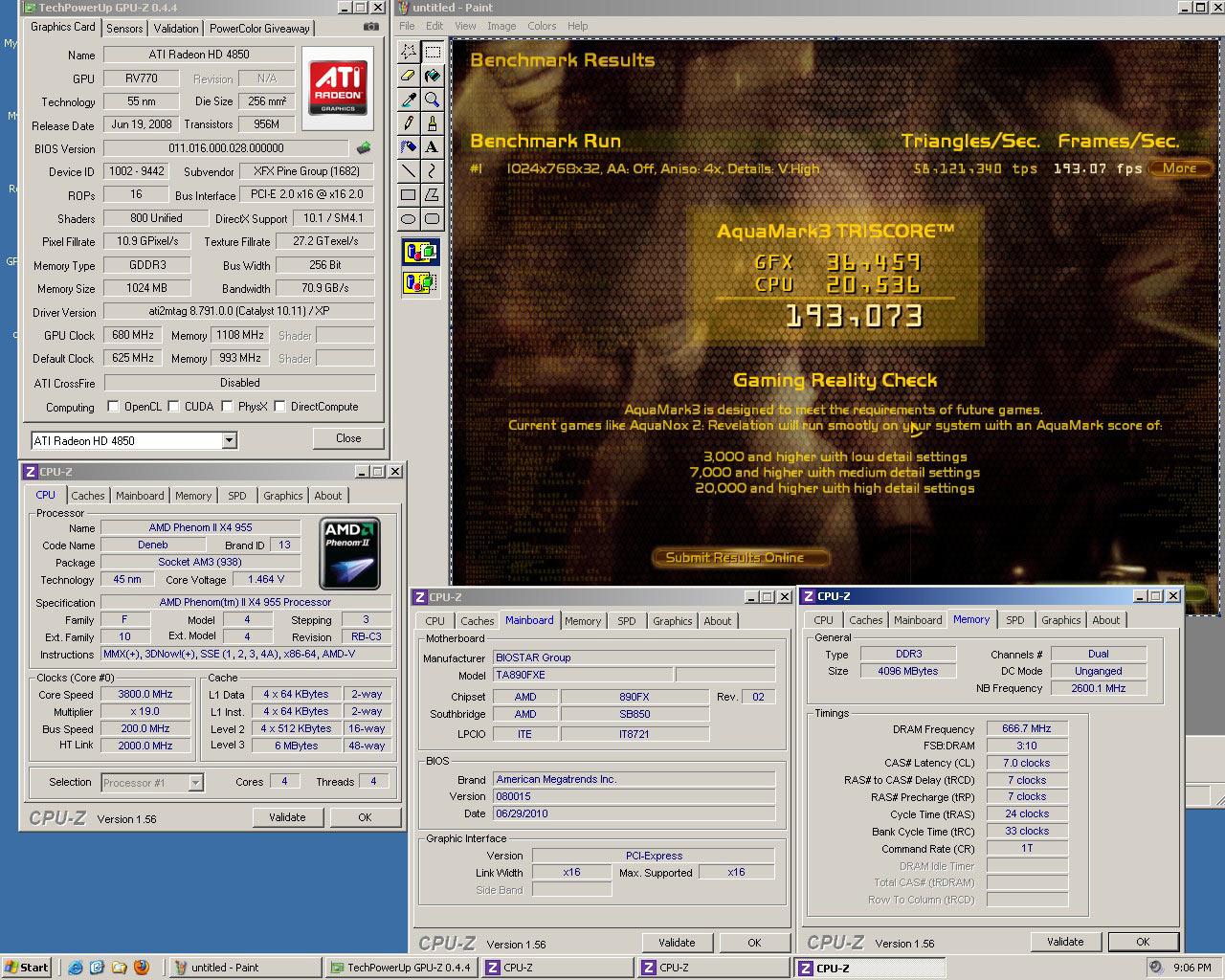This screenshot has height=980, width=1225.
Task: Switch to untitled - Paint from the taskbar
Action: point(245,968)
